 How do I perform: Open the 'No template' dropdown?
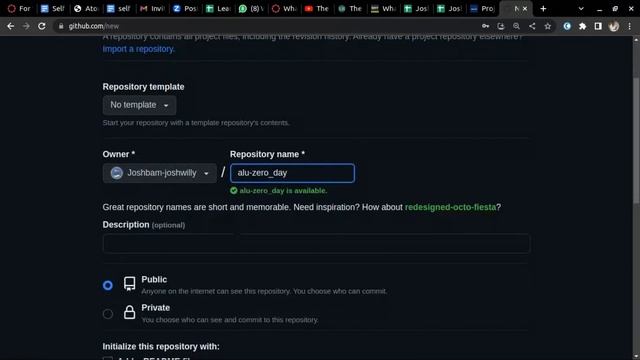139,105
